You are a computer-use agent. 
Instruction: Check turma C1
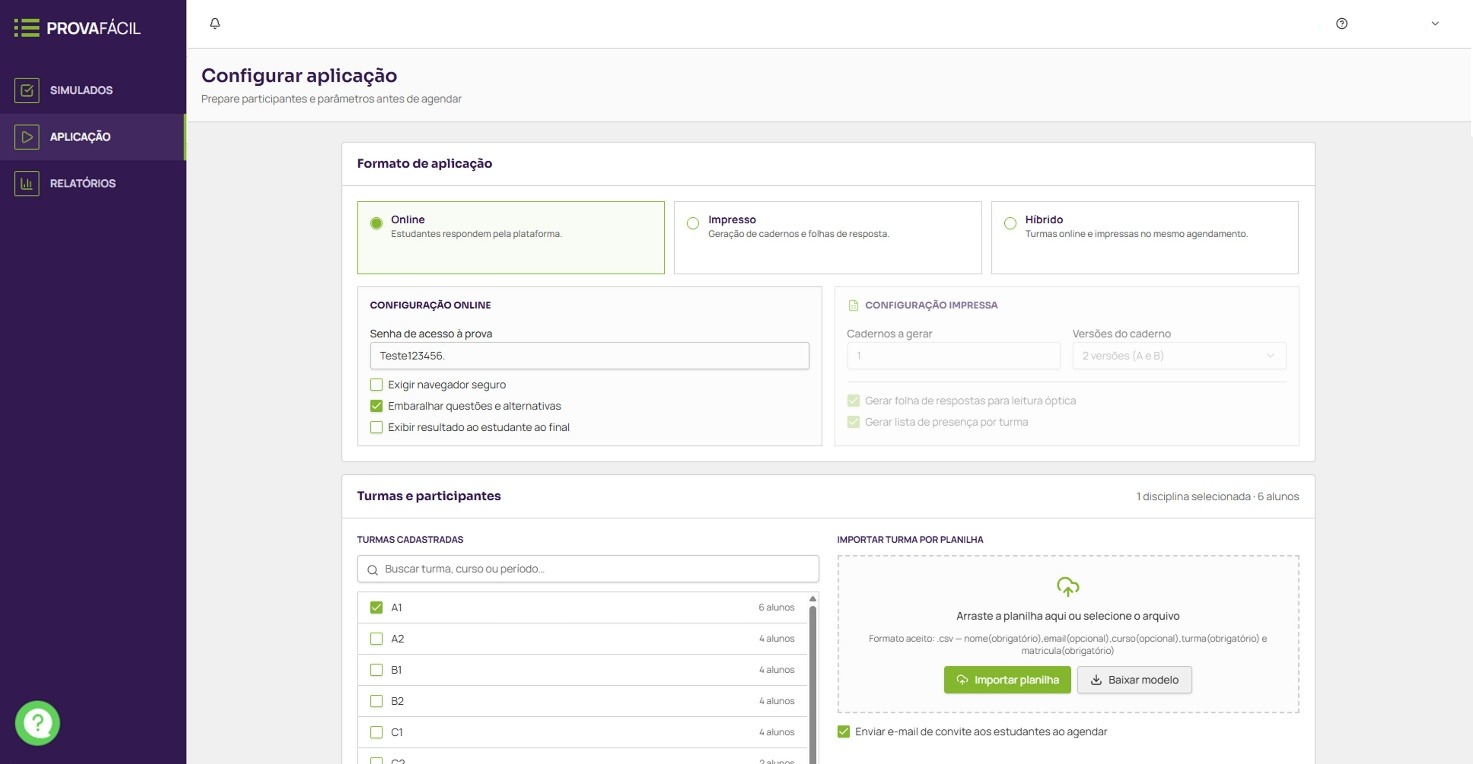click(x=377, y=732)
